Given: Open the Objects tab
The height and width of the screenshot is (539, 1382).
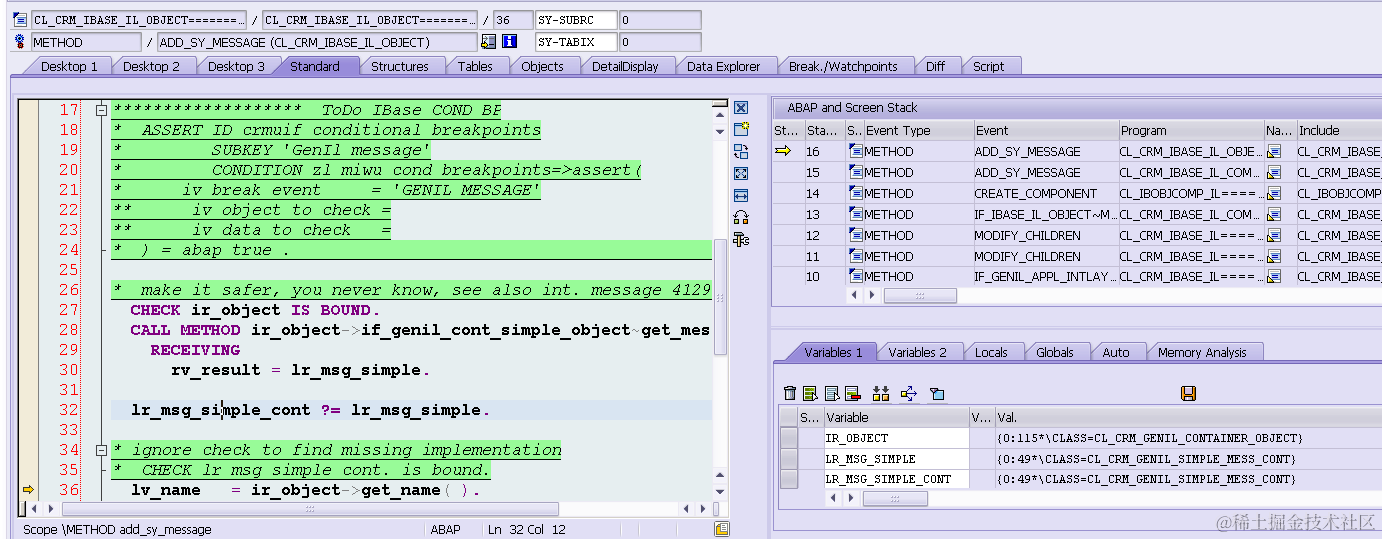Looking at the screenshot, I should tap(543, 66).
